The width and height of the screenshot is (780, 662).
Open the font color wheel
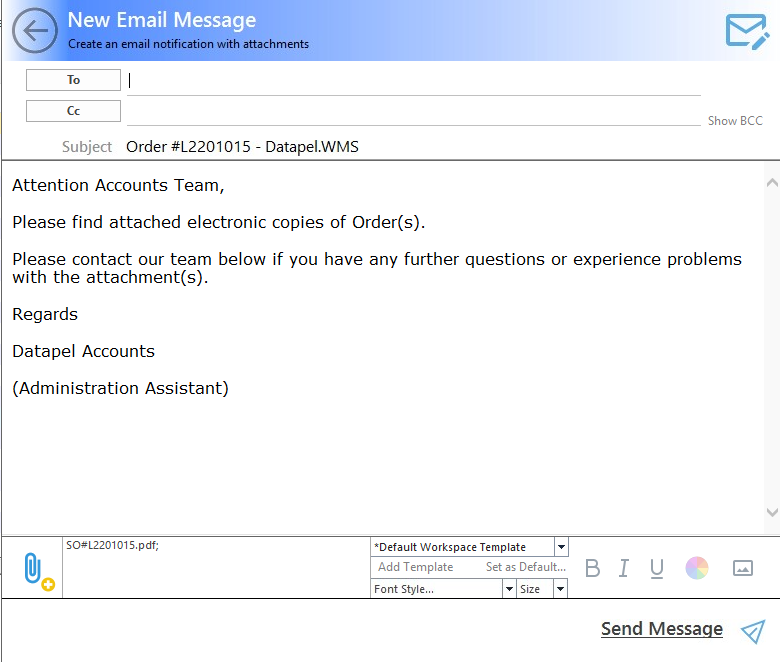(697, 567)
